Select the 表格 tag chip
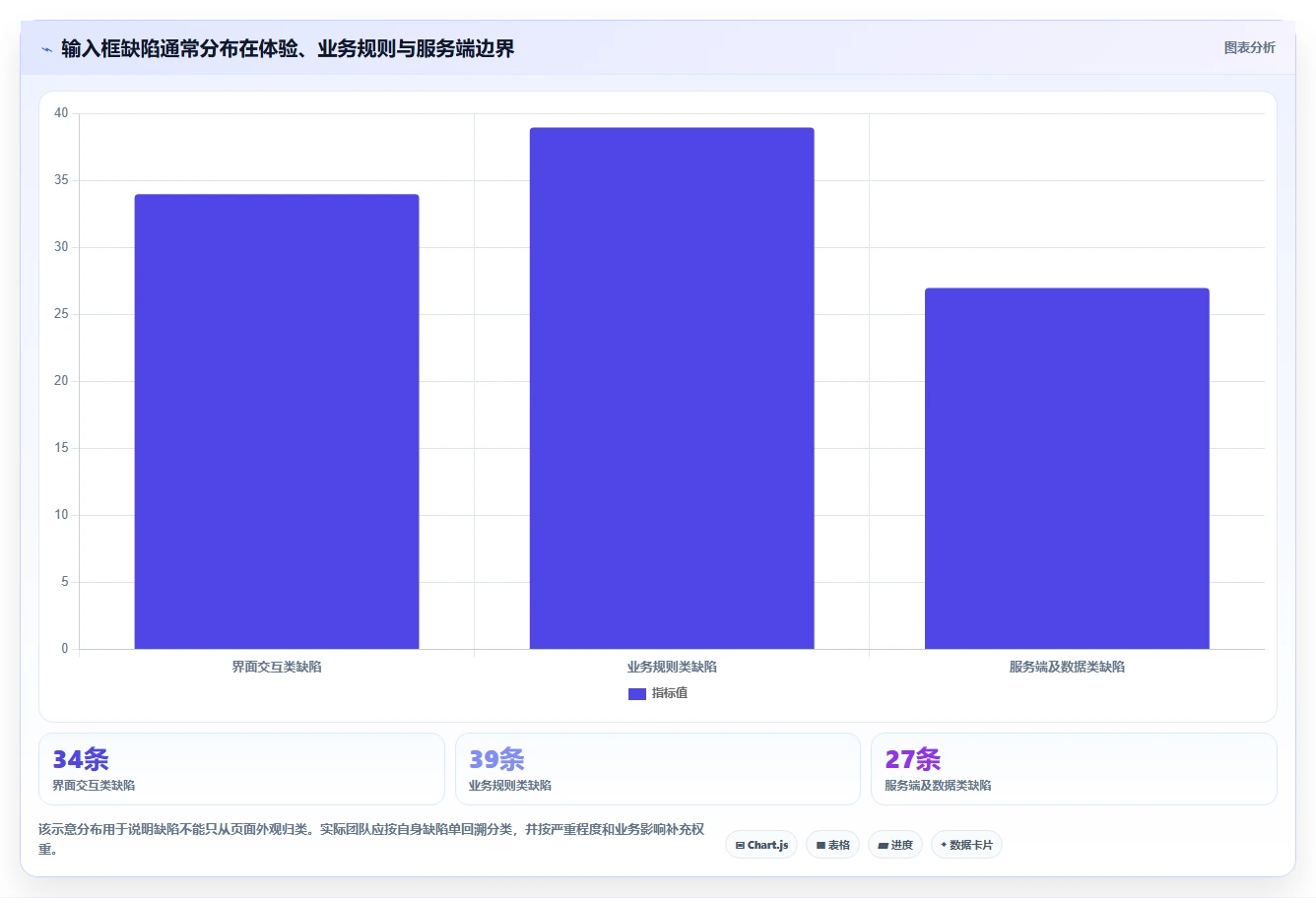 (832, 845)
